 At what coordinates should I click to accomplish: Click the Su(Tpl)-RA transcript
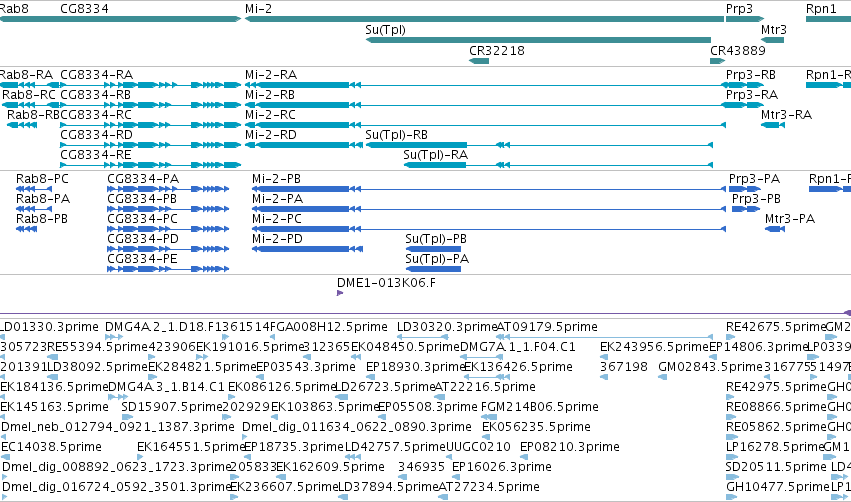pyautogui.click(x=558, y=165)
